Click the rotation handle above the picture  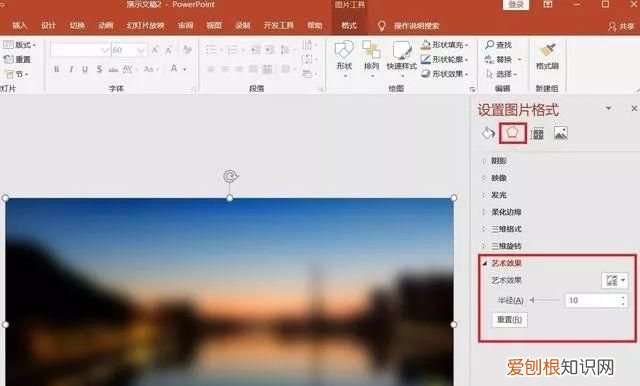[231, 176]
